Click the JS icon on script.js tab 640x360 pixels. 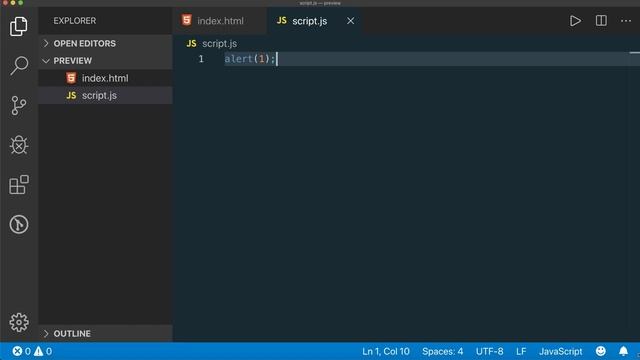point(282,20)
